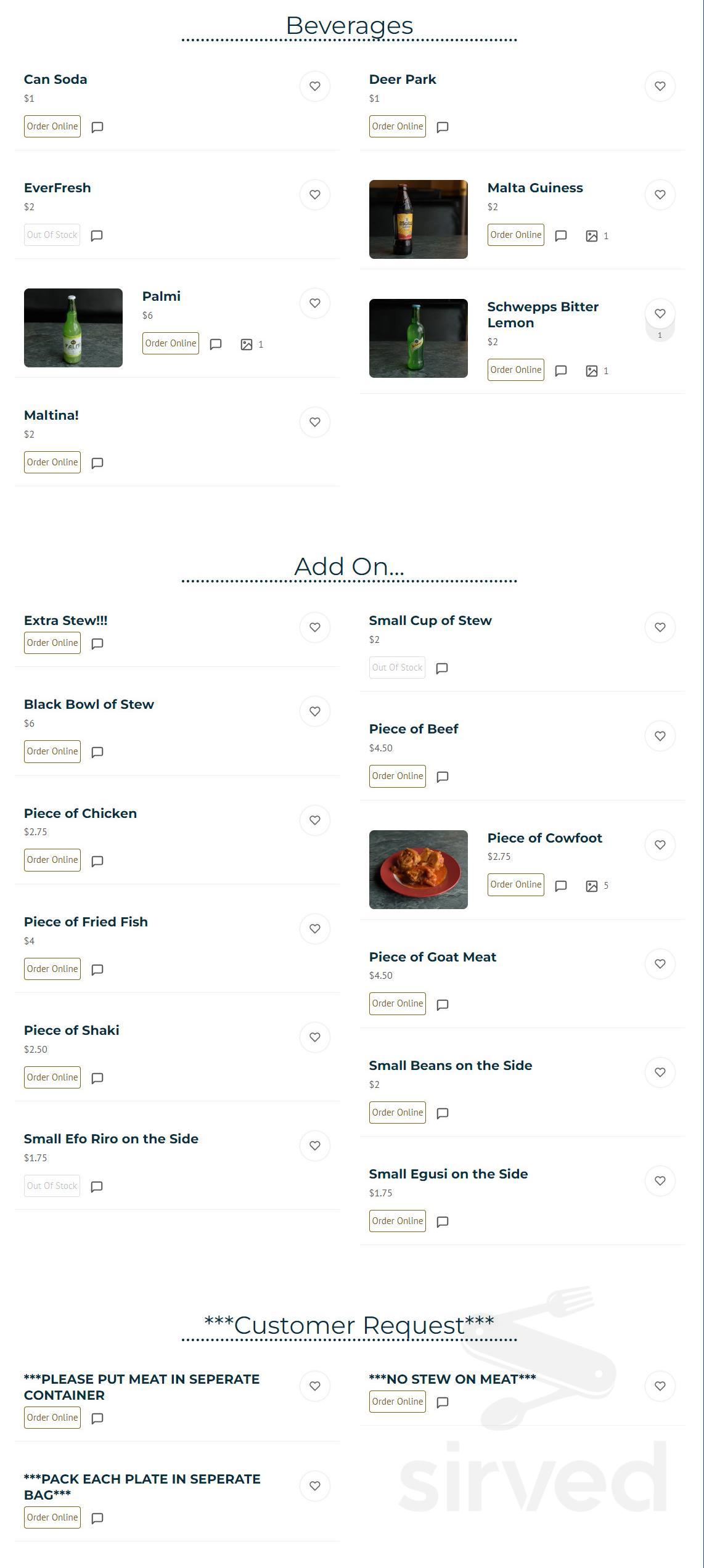Favorite the Piece of Goat Meat item

point(660,963)
